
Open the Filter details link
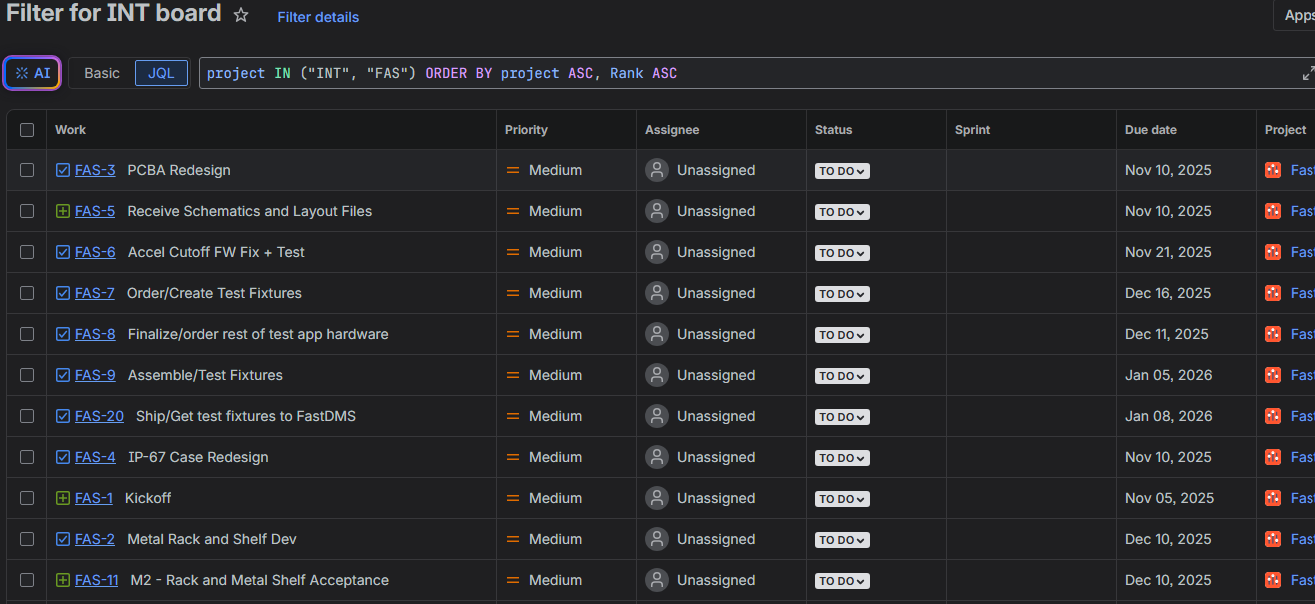(318, 17)
